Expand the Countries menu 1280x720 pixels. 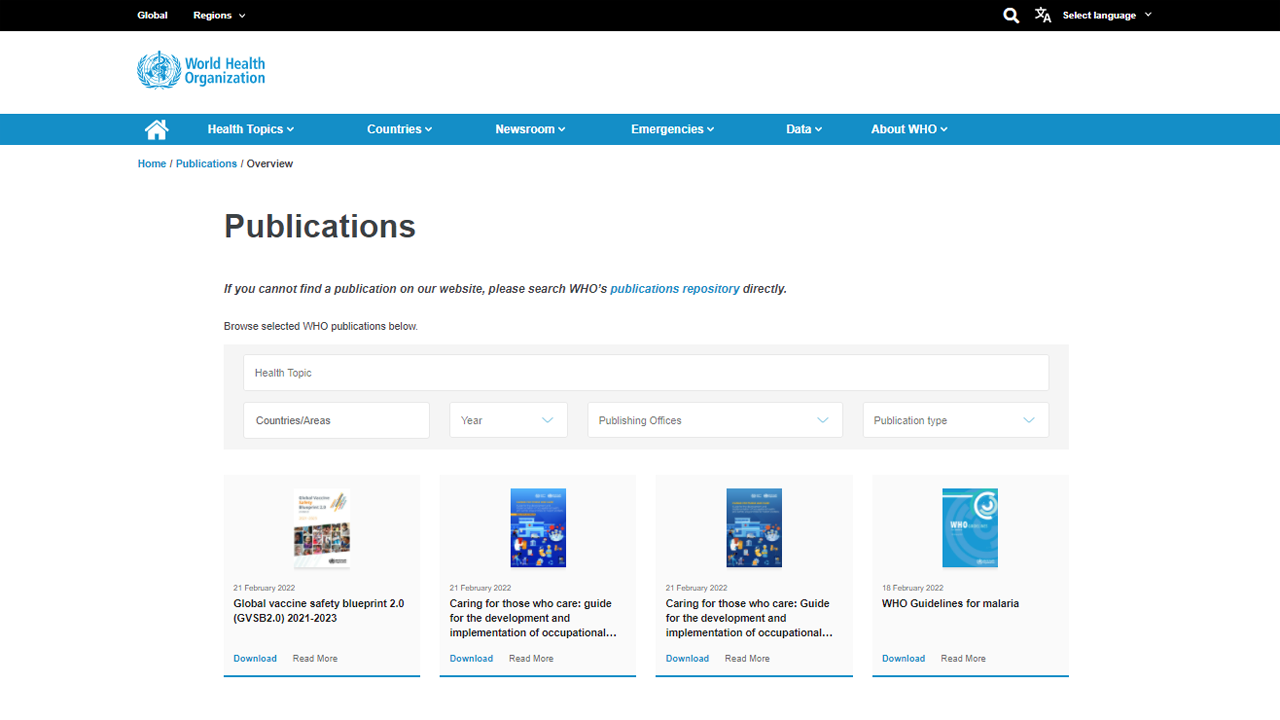click(x=399, y=129)
